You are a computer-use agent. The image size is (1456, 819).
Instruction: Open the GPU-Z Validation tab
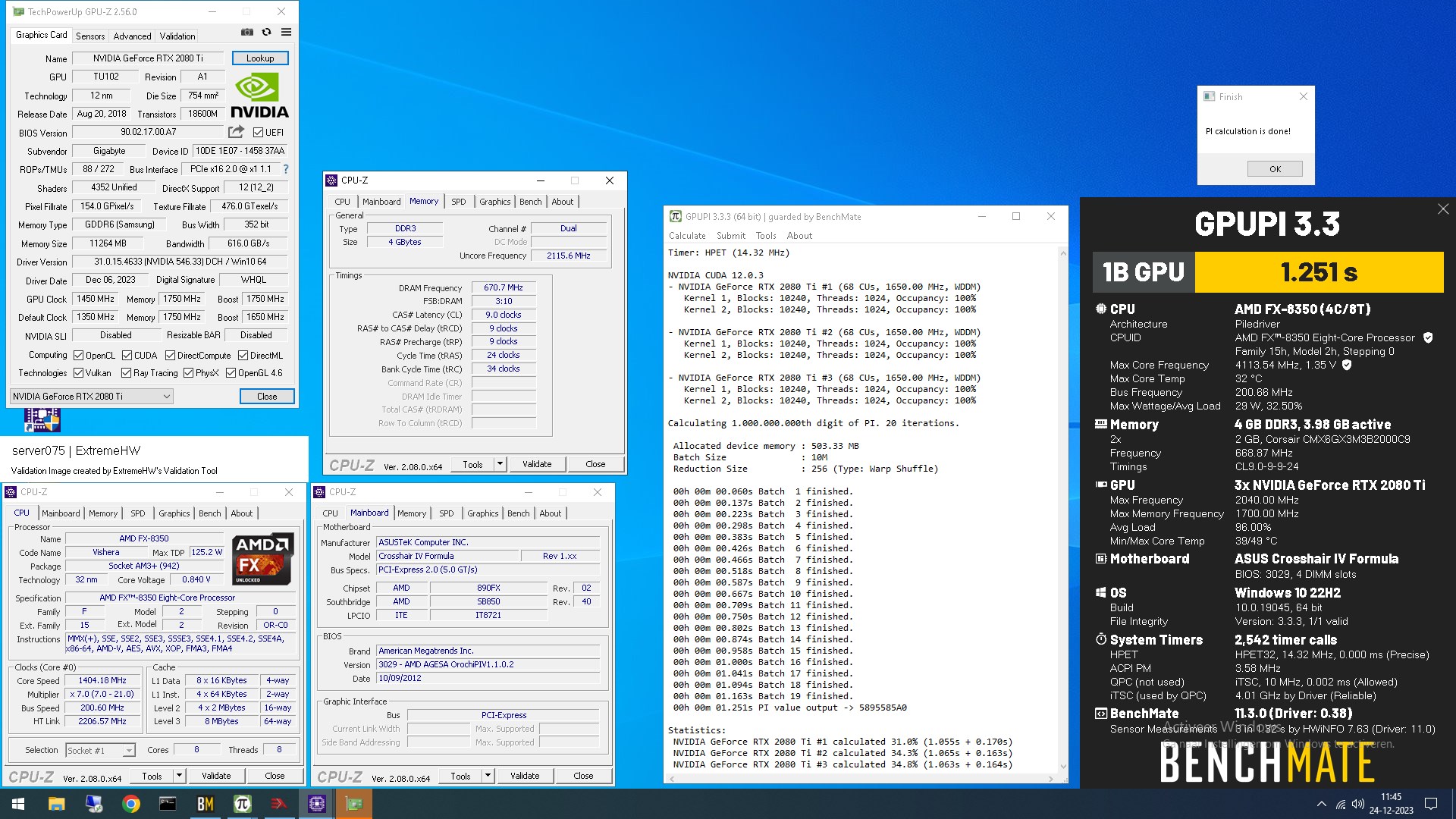coord(177,36)
